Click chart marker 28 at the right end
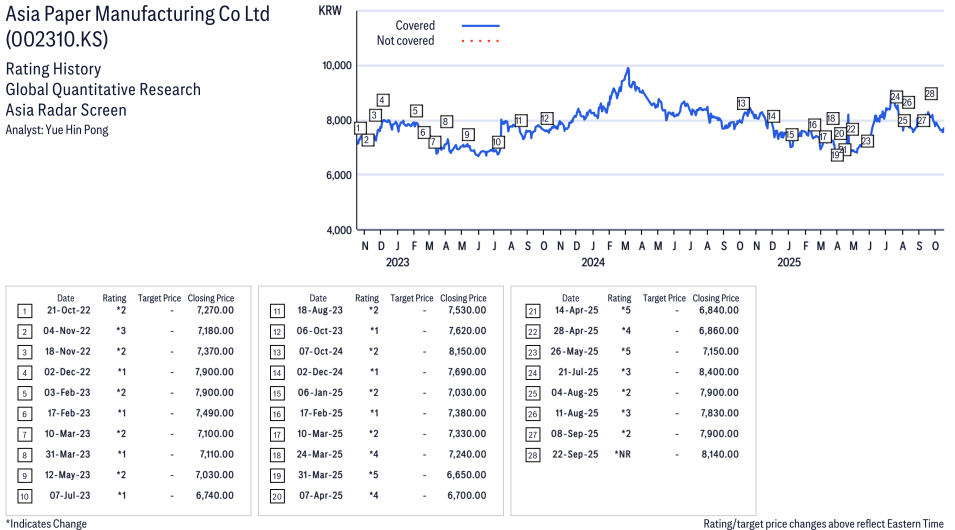This screenshot has width=955, height=530. click(930, 94)
